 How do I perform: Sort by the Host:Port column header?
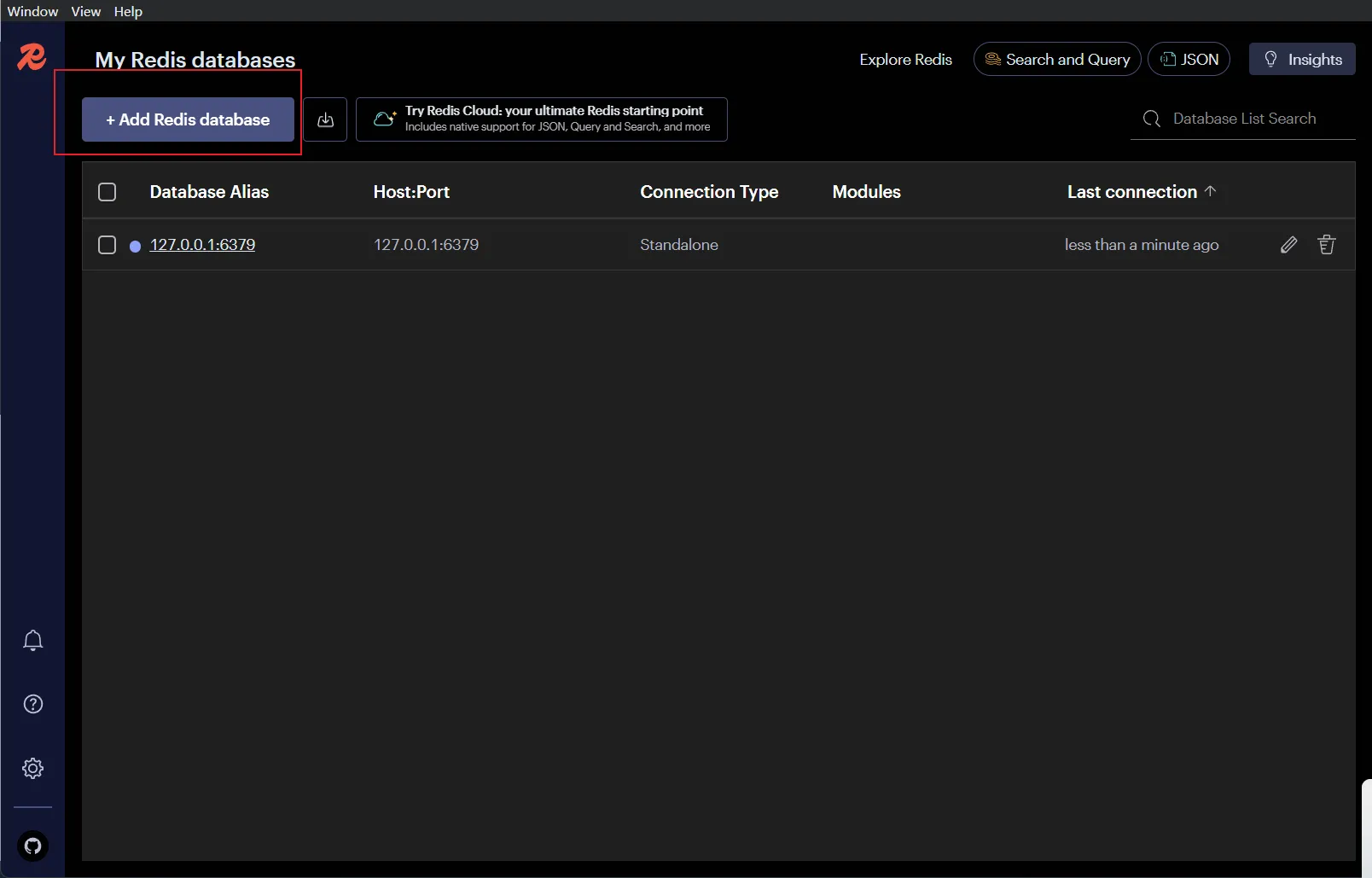click(x=411, y=192)
